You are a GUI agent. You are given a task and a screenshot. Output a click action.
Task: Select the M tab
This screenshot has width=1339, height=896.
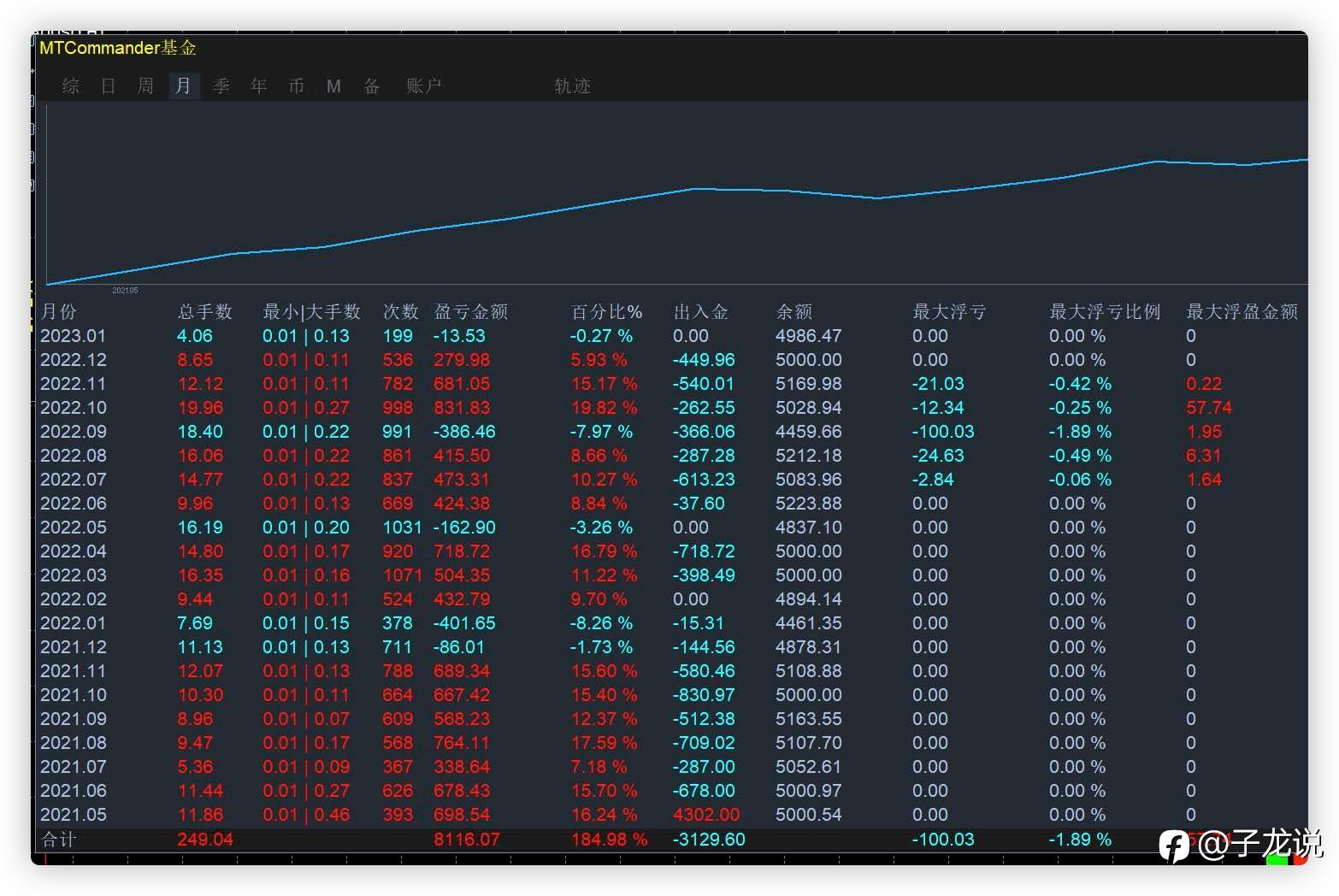(333, 85)
